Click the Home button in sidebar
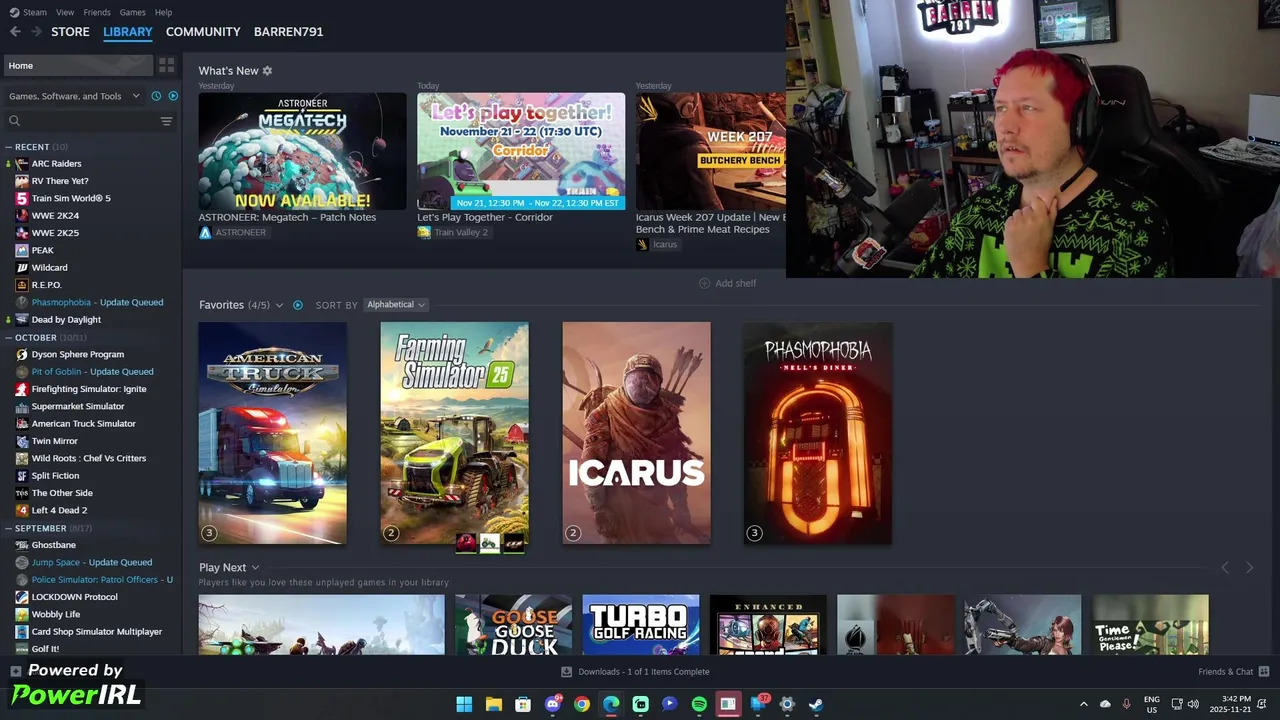 click(77, 66)
